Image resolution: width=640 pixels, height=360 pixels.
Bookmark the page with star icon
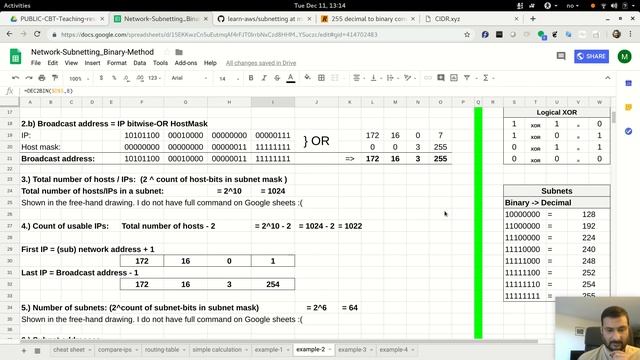point(467,35)
